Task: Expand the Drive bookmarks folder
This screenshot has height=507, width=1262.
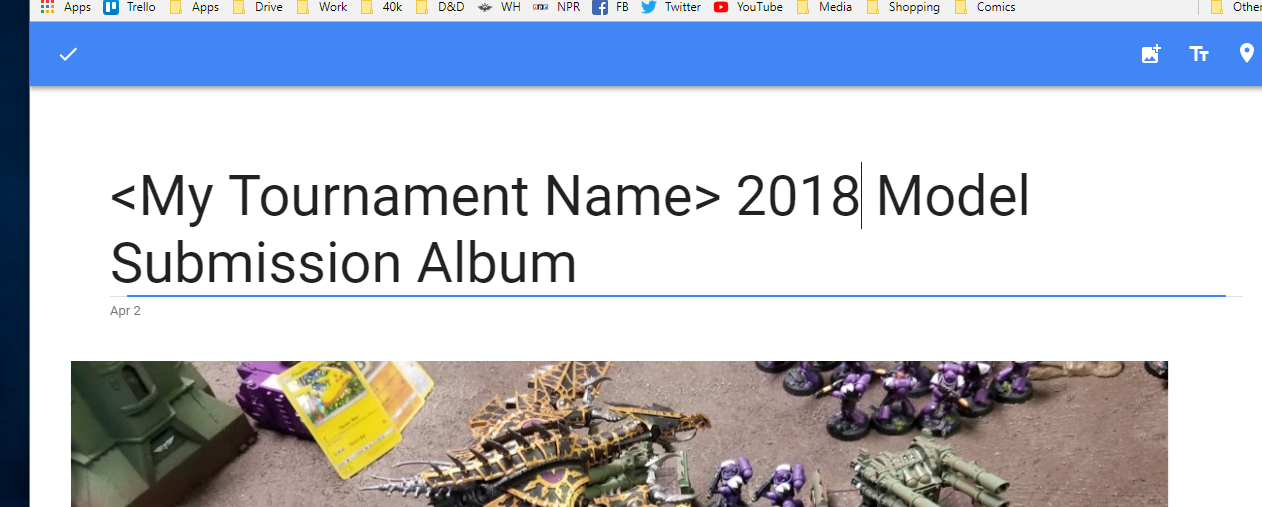Action: 257,7
